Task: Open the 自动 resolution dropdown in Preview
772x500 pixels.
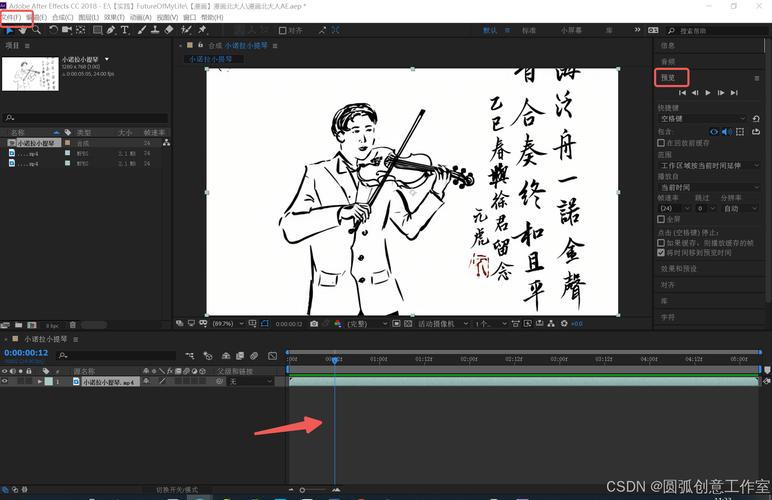Action: [740, 209]
